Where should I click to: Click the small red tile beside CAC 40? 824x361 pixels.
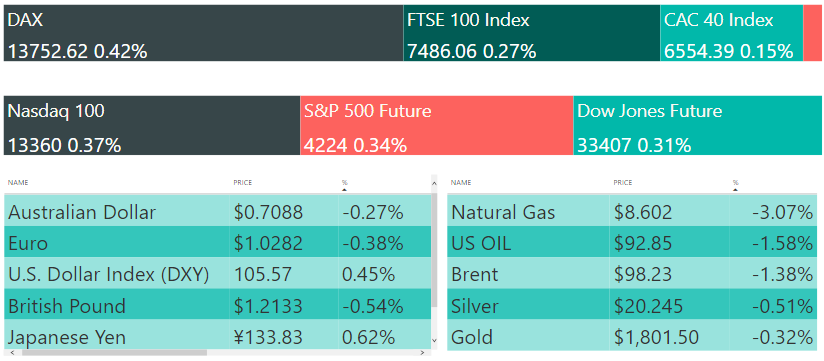(x=812, y=33)
